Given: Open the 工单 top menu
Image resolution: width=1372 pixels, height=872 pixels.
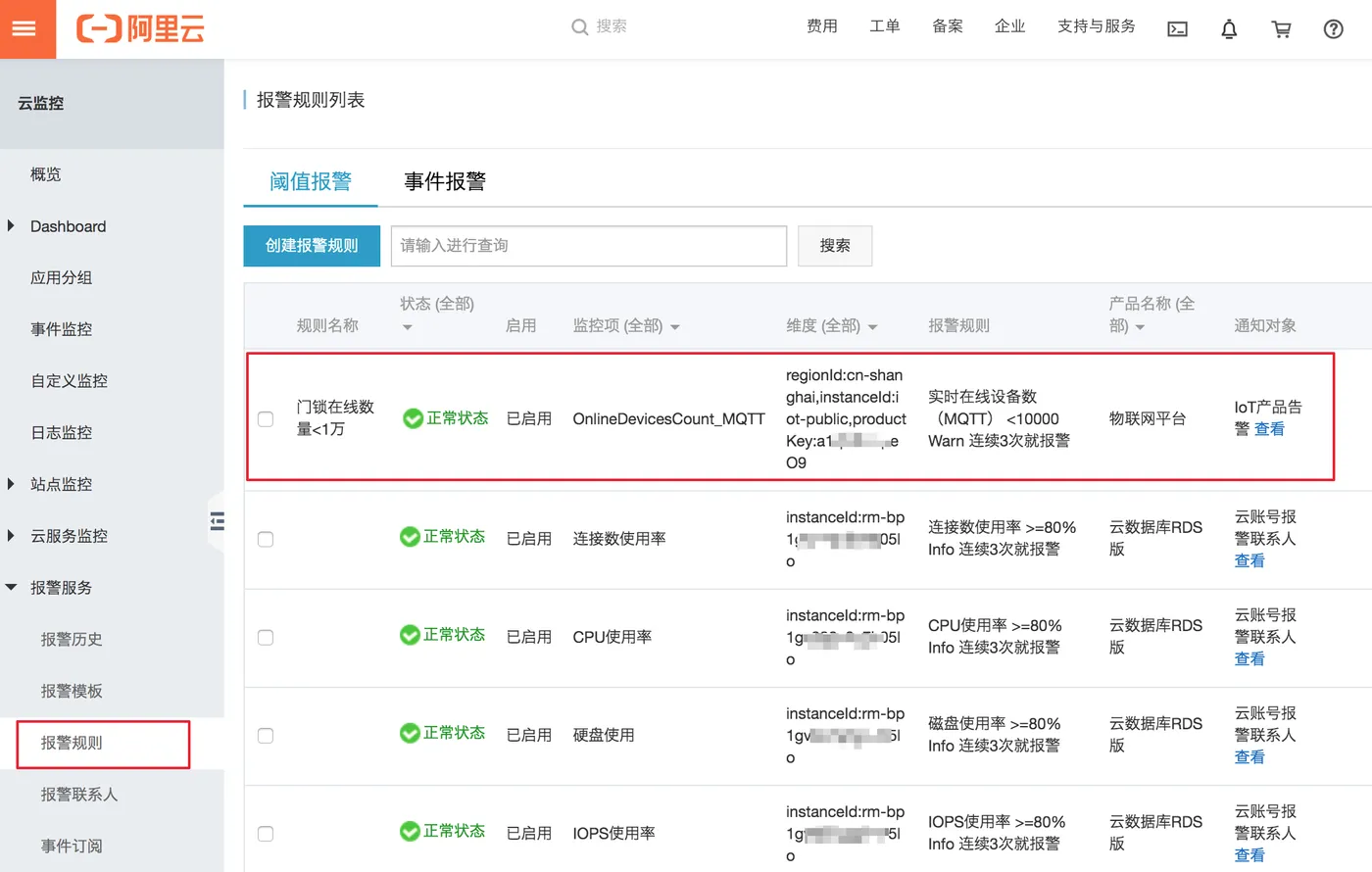Looking at the screenshot, I should pyautogui.click(x=885, y=26).
